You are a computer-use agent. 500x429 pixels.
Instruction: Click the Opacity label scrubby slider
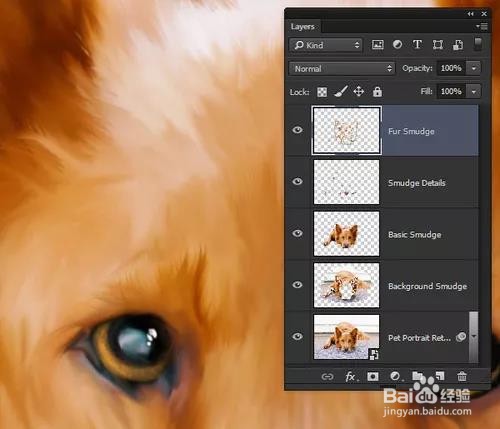pos(417,68)
